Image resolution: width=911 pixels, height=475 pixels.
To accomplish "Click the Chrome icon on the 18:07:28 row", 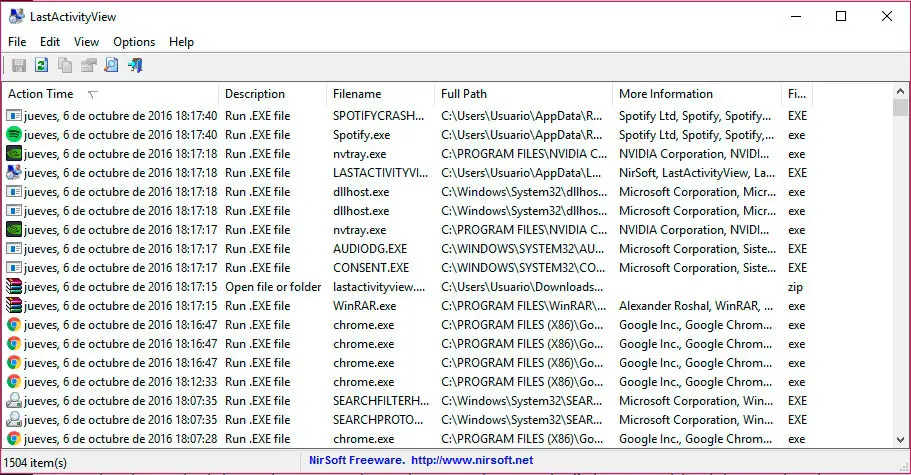I will point(14,438).
